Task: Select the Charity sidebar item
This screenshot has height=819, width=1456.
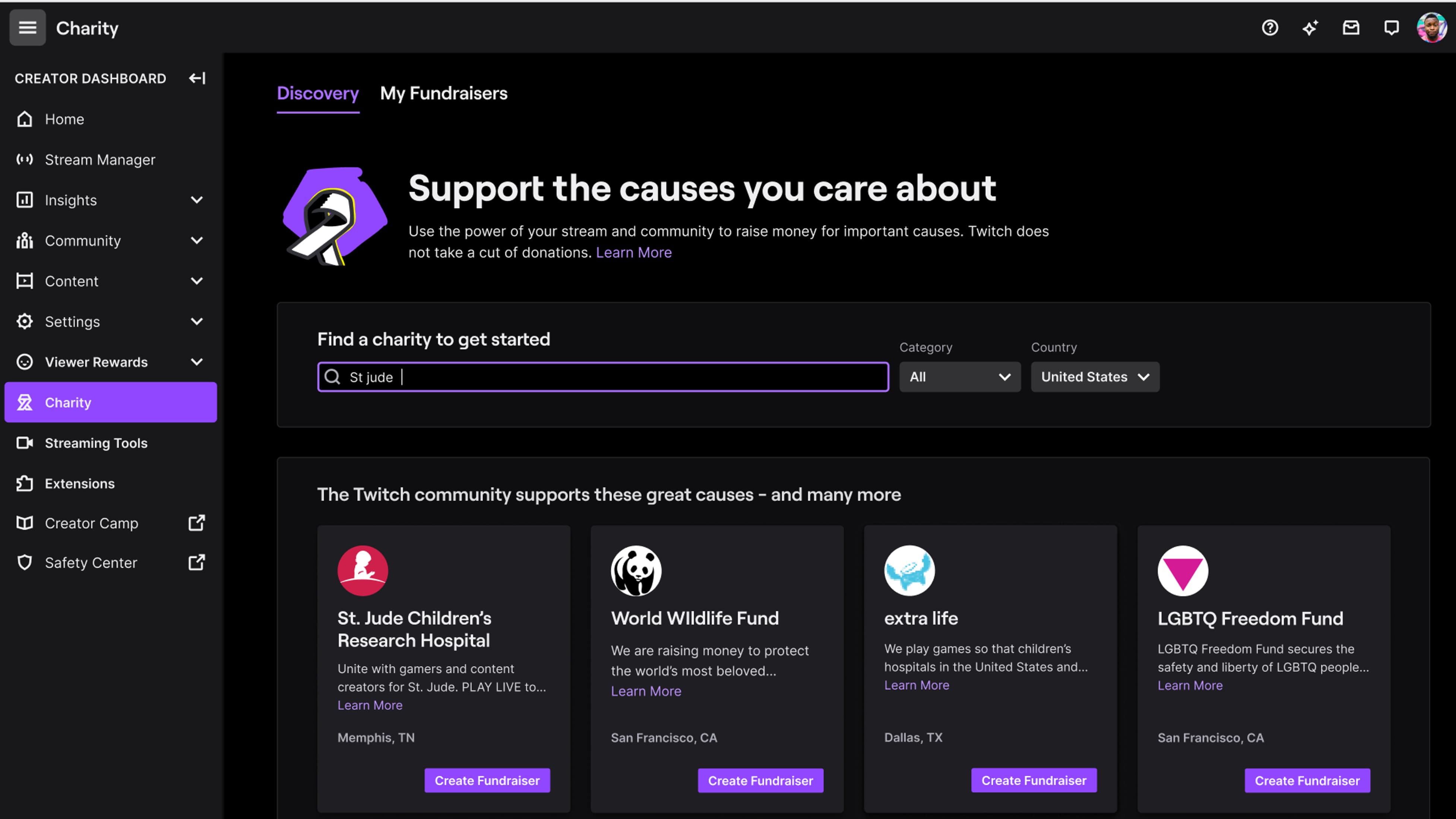Action: coord(111,402)
